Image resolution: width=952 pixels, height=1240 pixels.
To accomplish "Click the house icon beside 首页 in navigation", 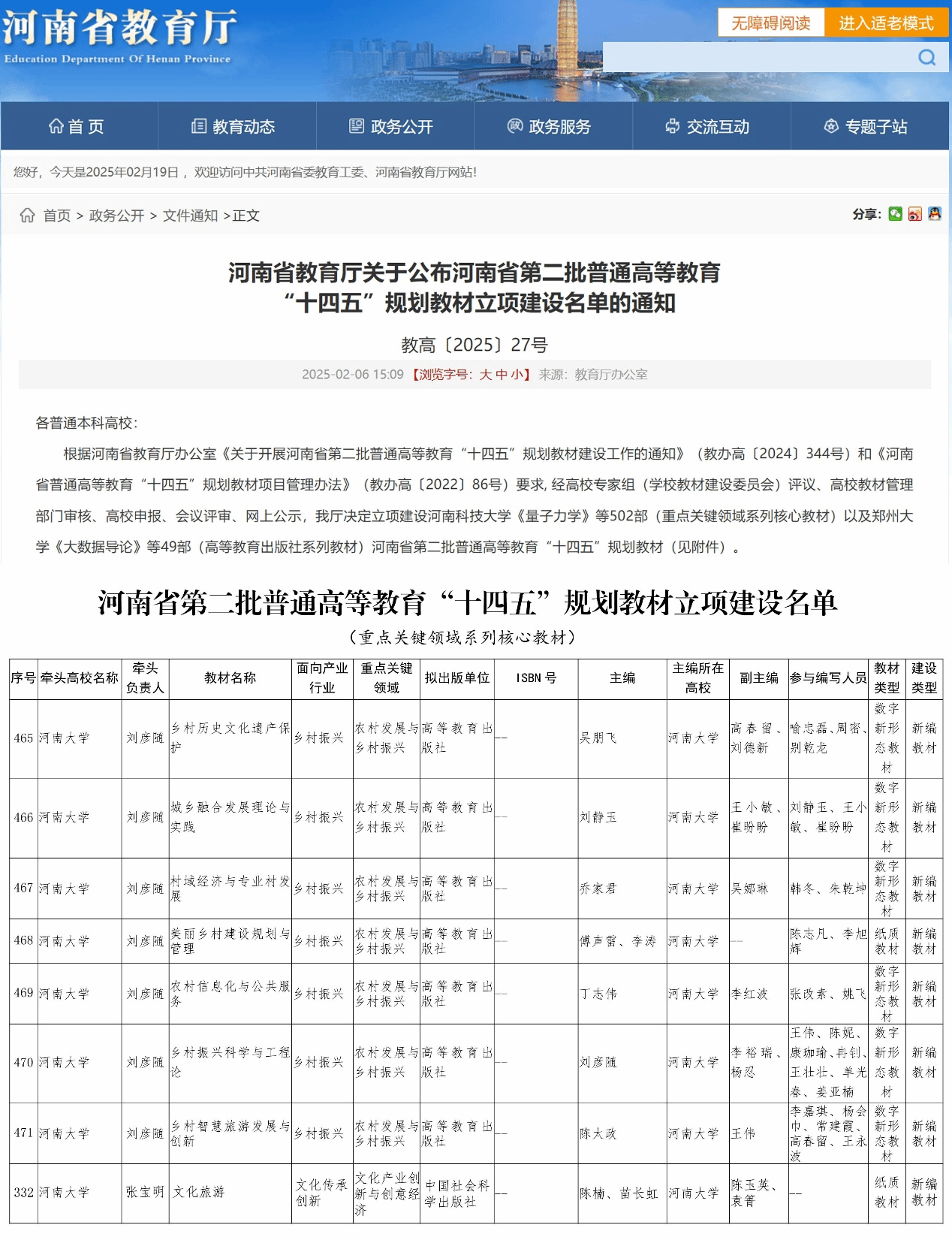I will (56, 126).
